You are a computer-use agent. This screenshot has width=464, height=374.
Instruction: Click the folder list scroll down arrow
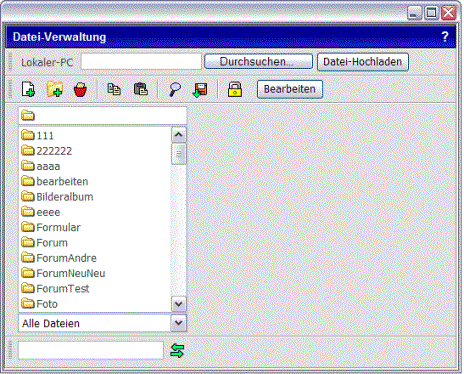pos(179,304)
